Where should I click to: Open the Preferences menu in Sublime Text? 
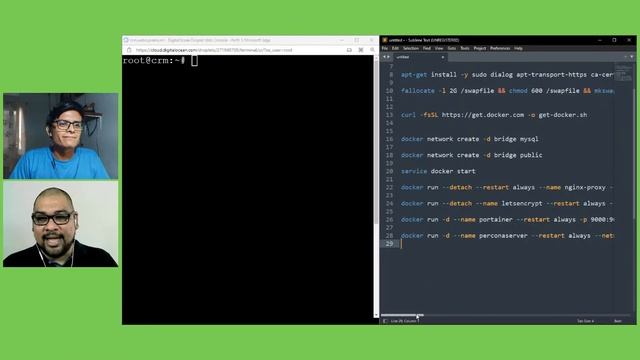500,48
